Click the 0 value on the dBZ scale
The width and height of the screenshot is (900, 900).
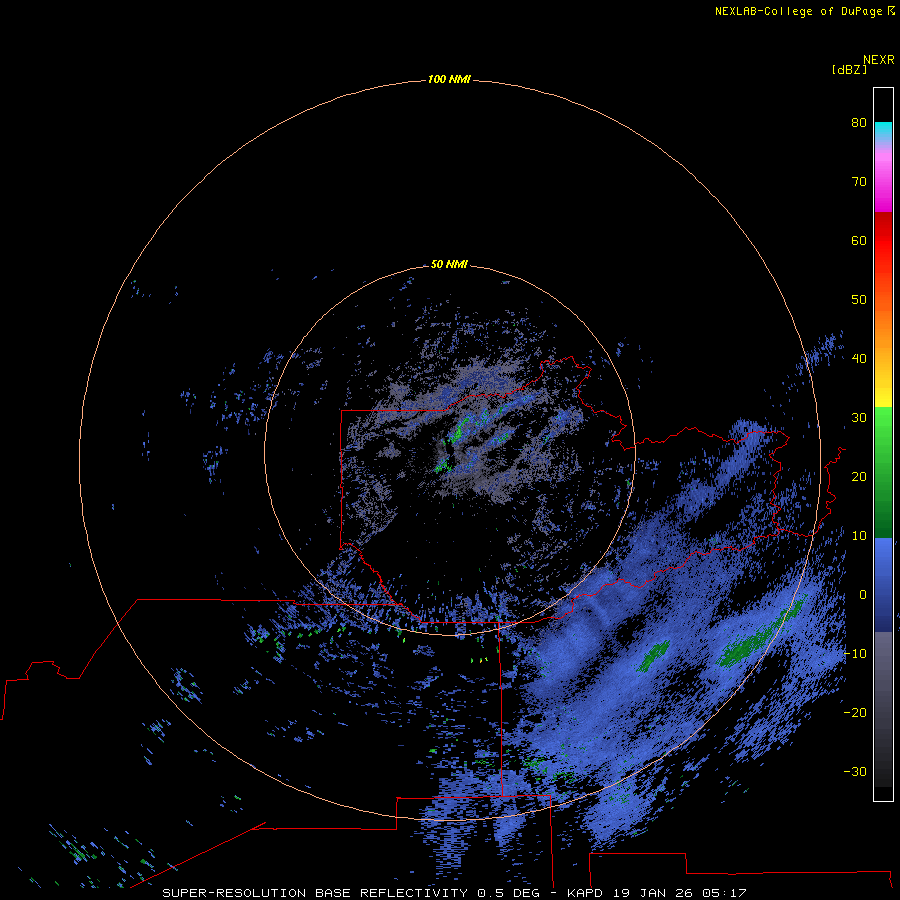(863, 595)
